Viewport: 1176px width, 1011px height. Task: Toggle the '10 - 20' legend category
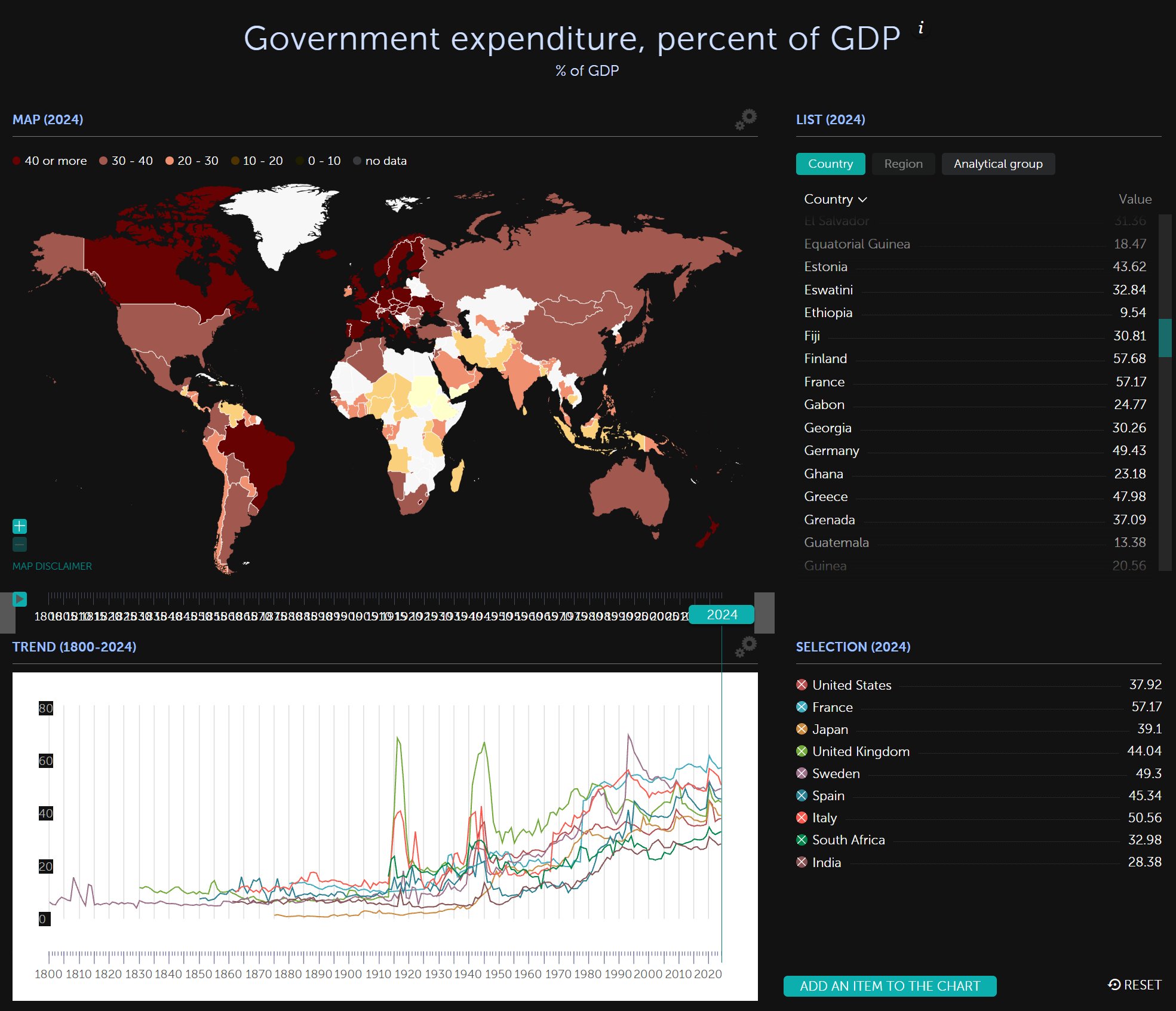[257, 161]
